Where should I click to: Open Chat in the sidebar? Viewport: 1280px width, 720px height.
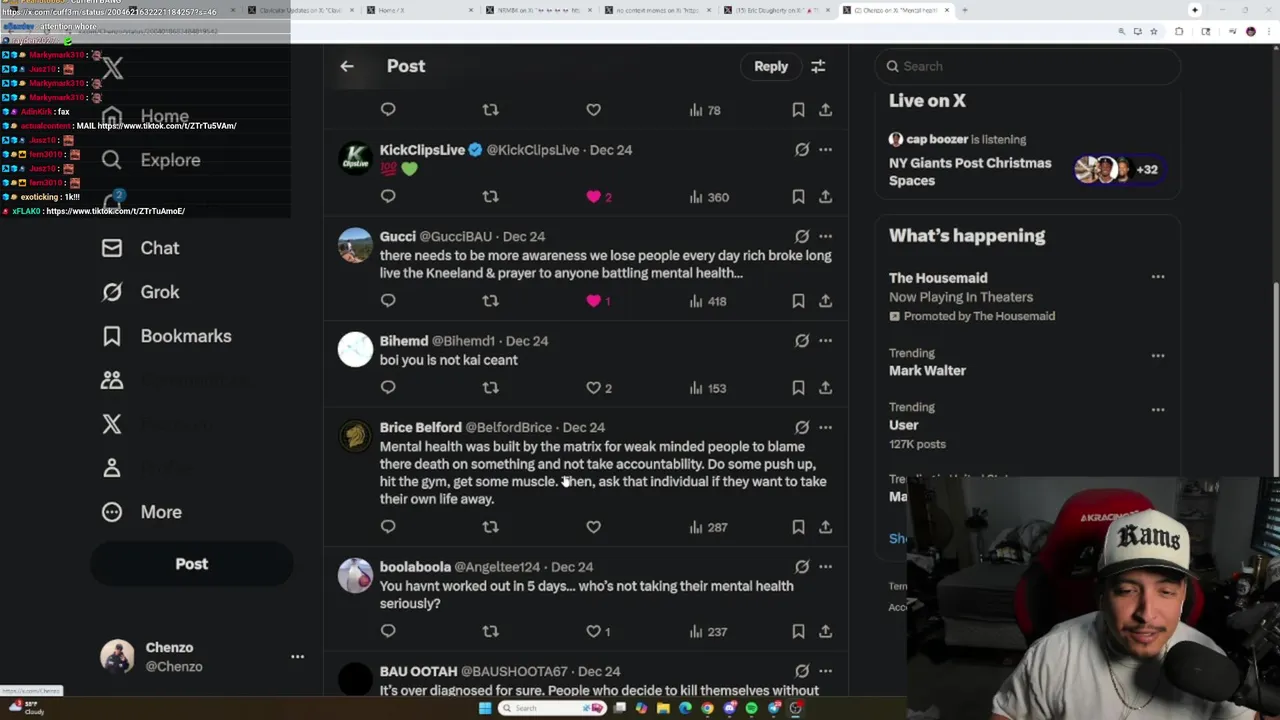coord(140,248)
